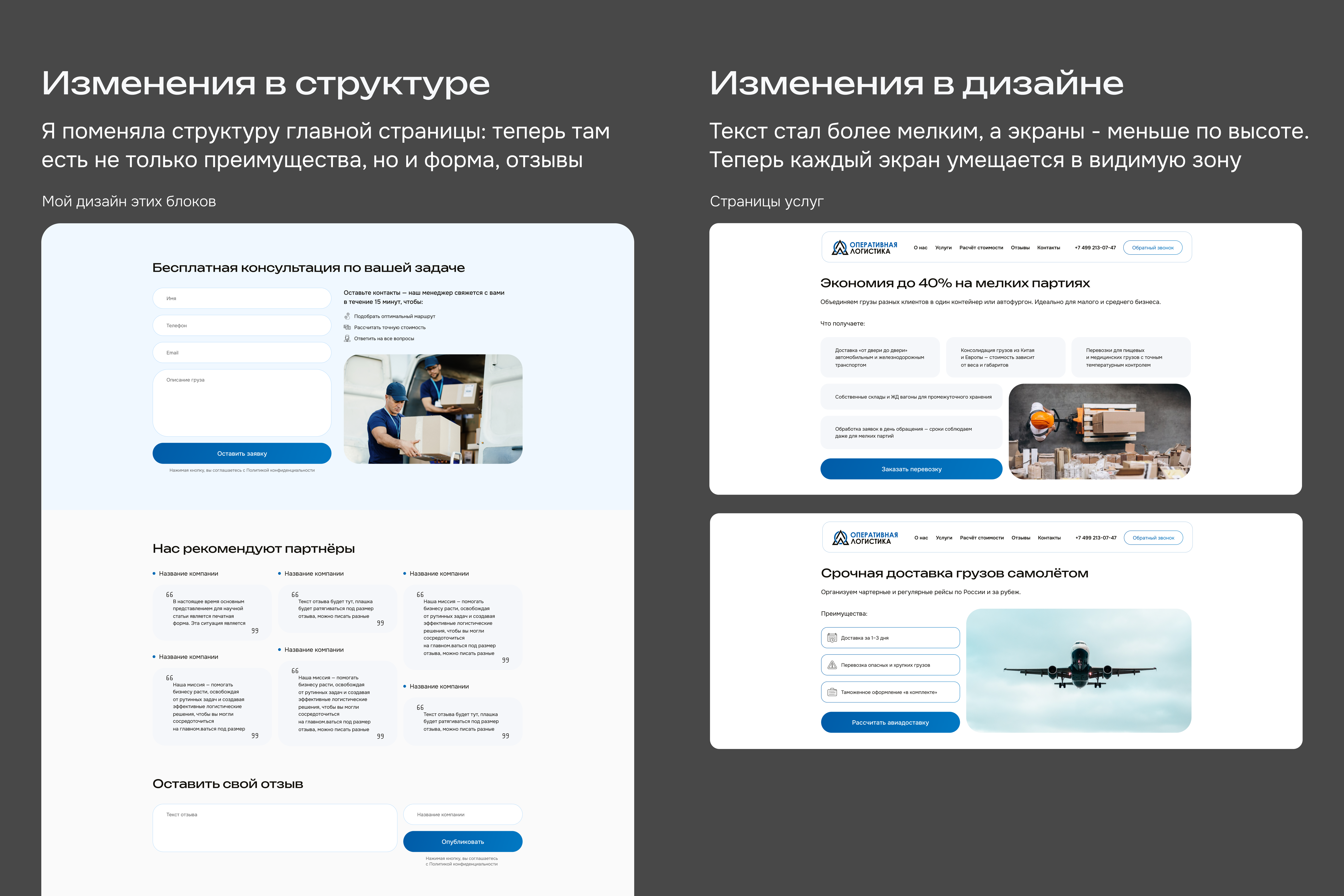The image size is (1344, 896).
Task: Click Обратный звонок on the Срочная доставка page
Action: click(1153, 538)
